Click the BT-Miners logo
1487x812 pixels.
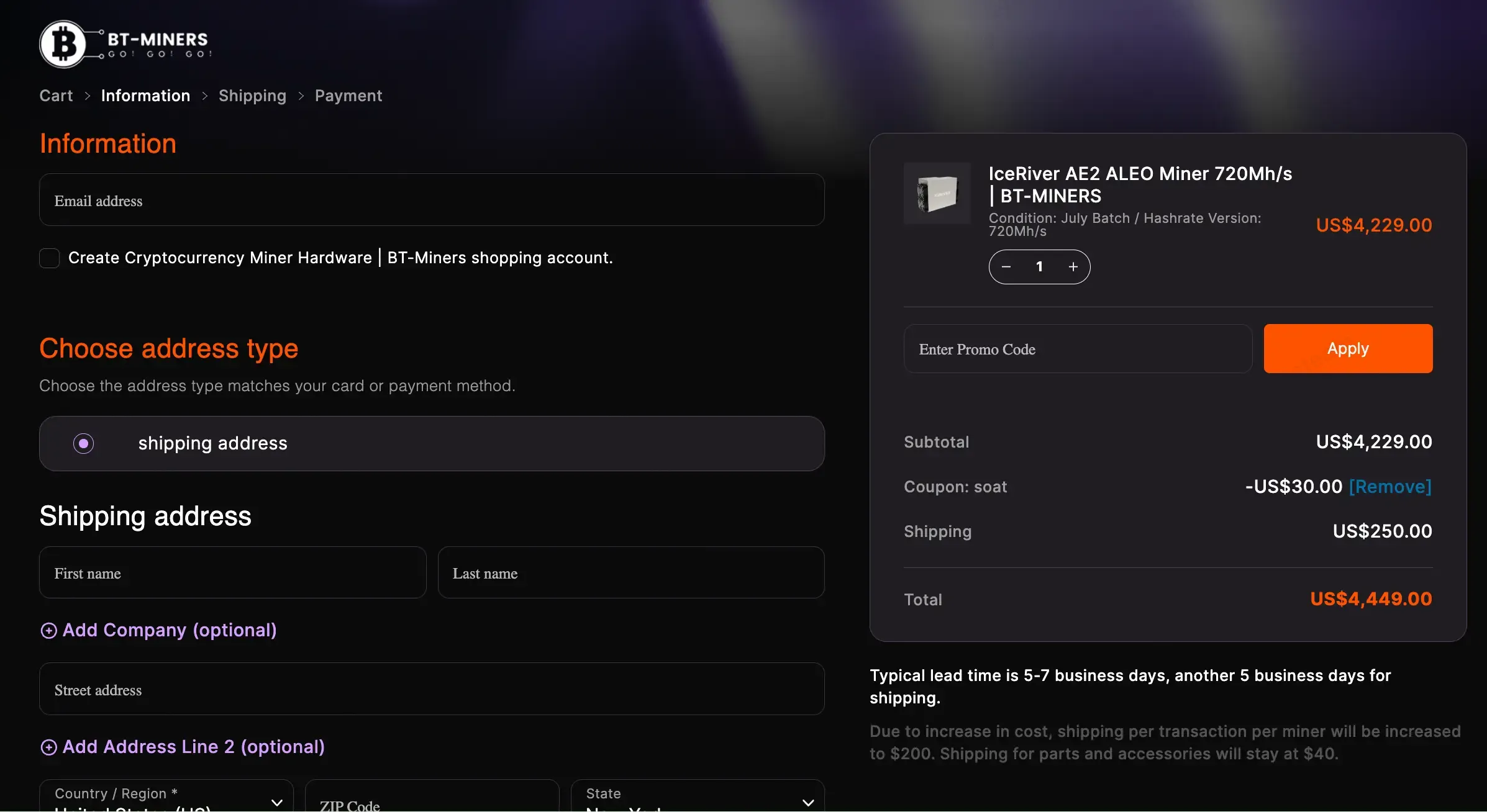pos(124,44)
